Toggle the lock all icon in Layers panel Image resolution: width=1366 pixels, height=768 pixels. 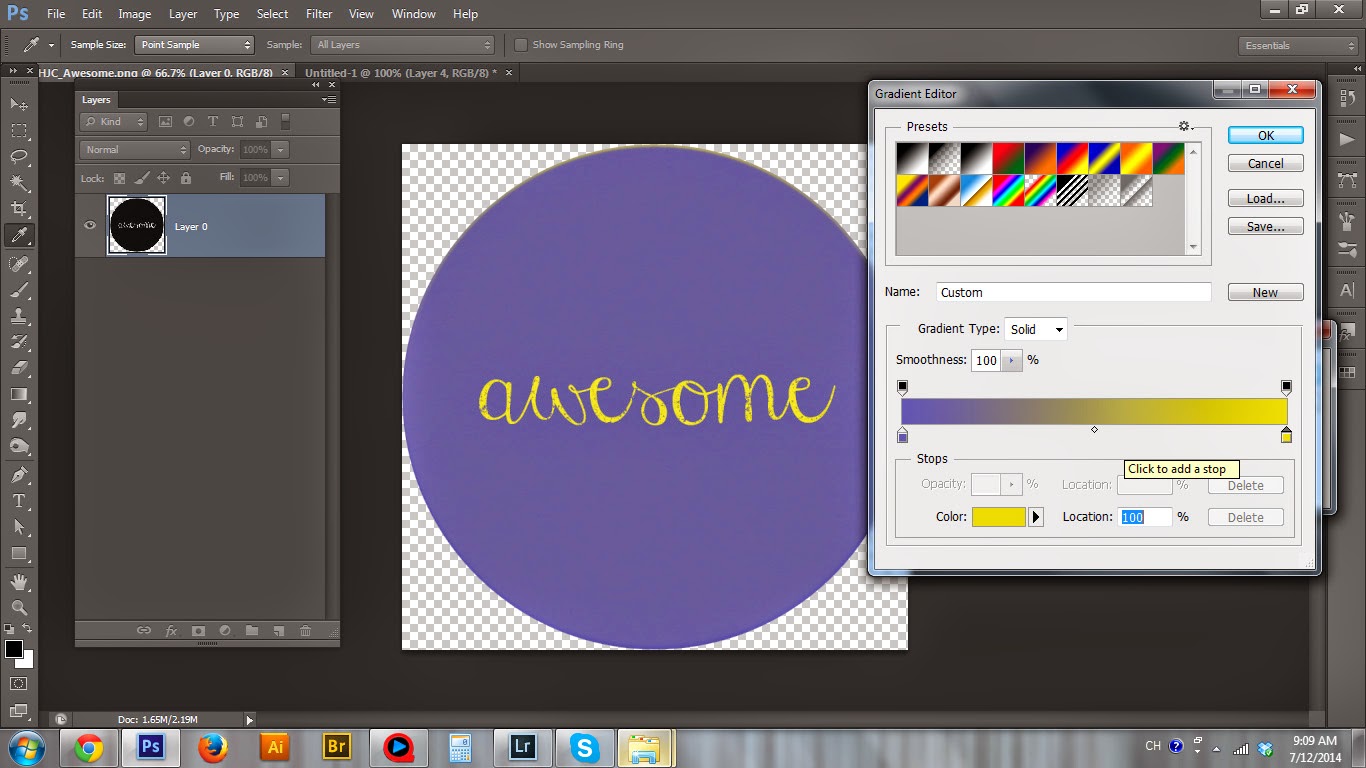click(x=185, y=178)
